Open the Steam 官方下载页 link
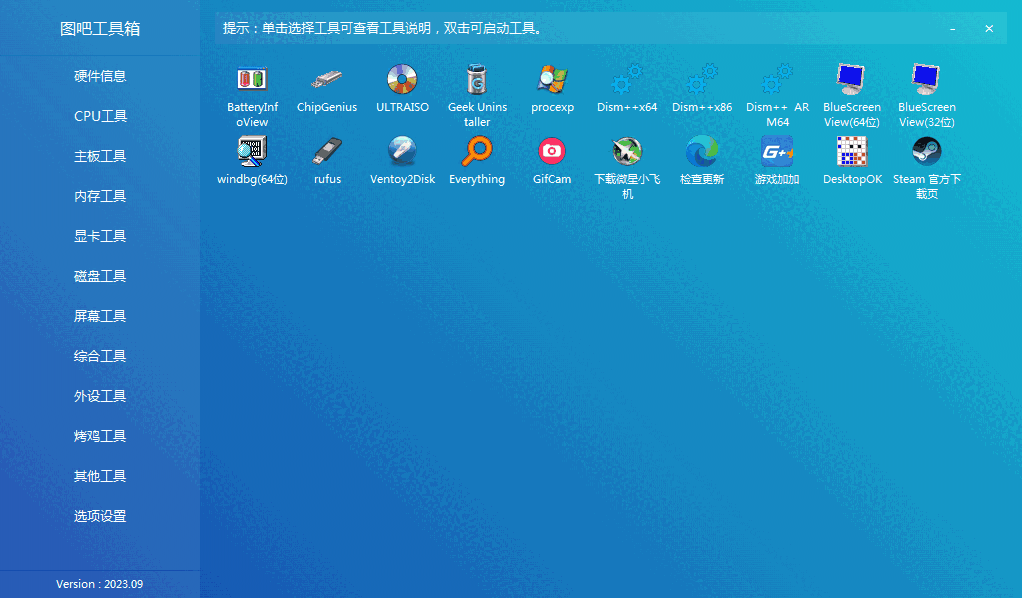Screen dimensions: 1022x598 click(x=926, y=165)
